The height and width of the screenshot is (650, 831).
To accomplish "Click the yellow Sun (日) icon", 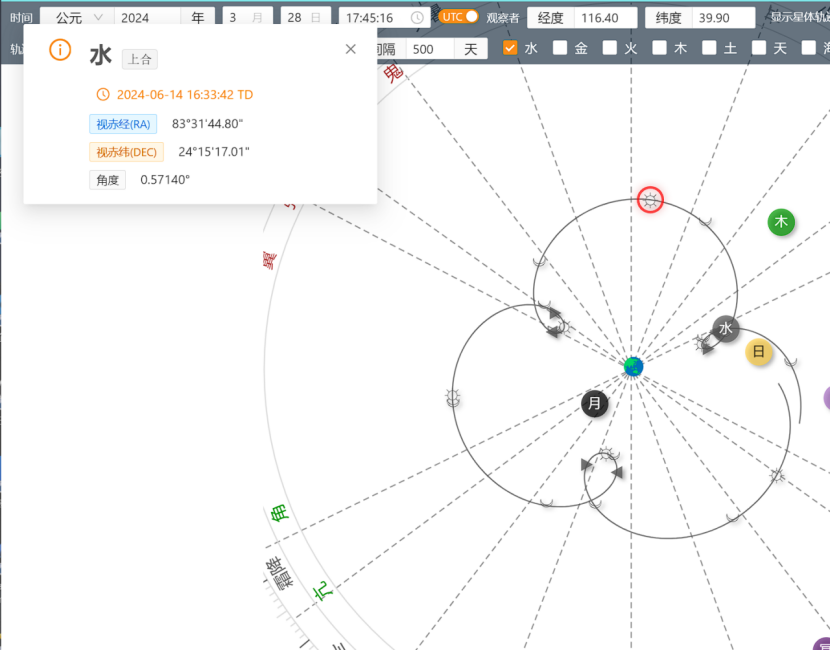I will (759, 352).
